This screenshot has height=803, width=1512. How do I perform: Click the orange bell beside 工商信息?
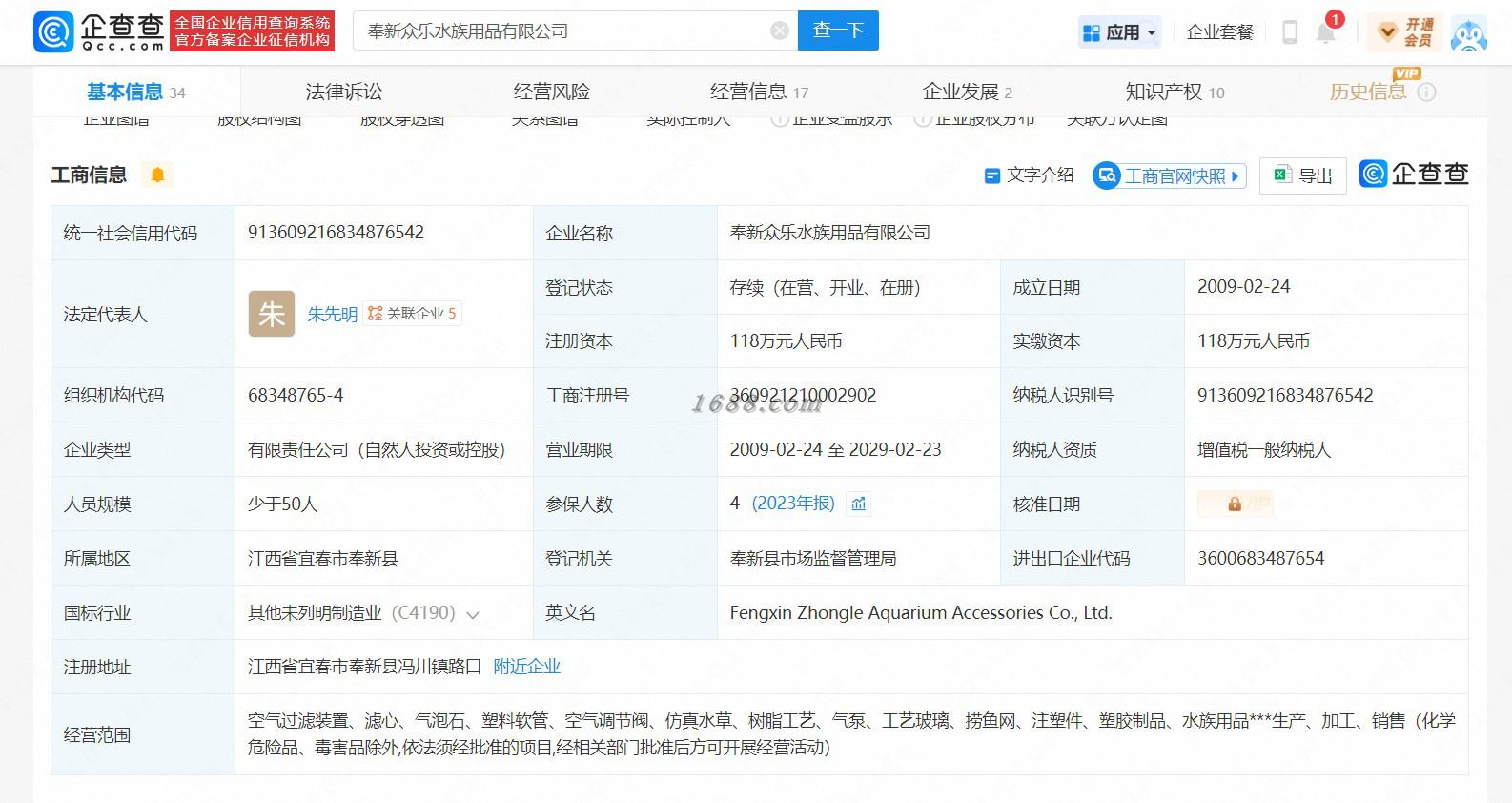point(157,175)
